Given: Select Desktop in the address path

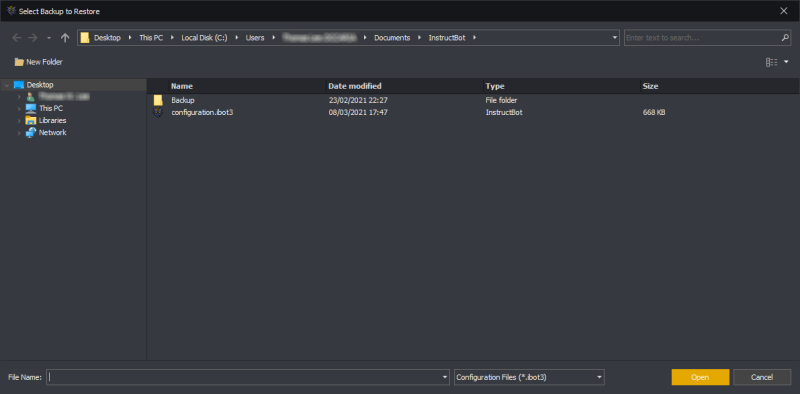Looking at the screenshot, I should tap(107, 38).
